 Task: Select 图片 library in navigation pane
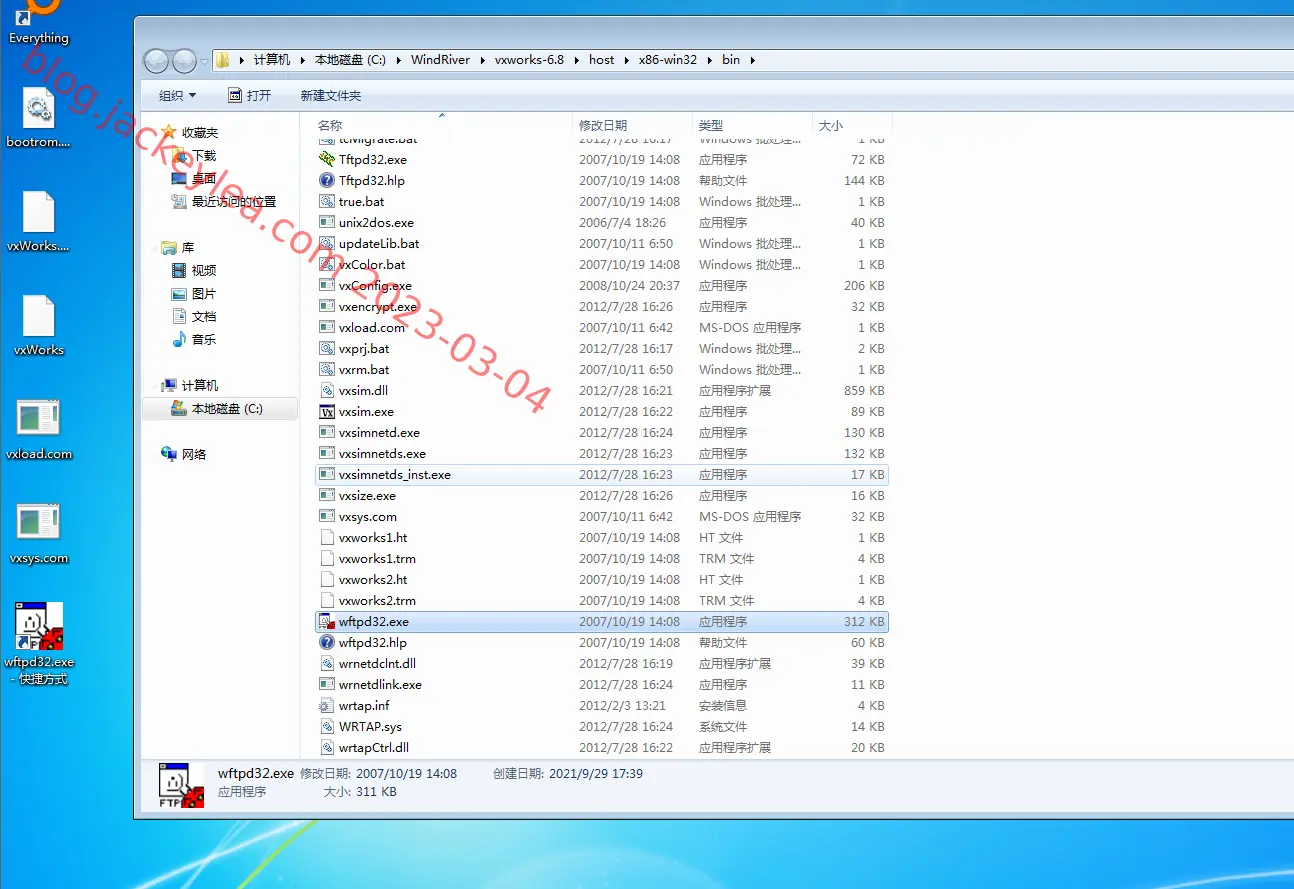[x=204, y=294]
